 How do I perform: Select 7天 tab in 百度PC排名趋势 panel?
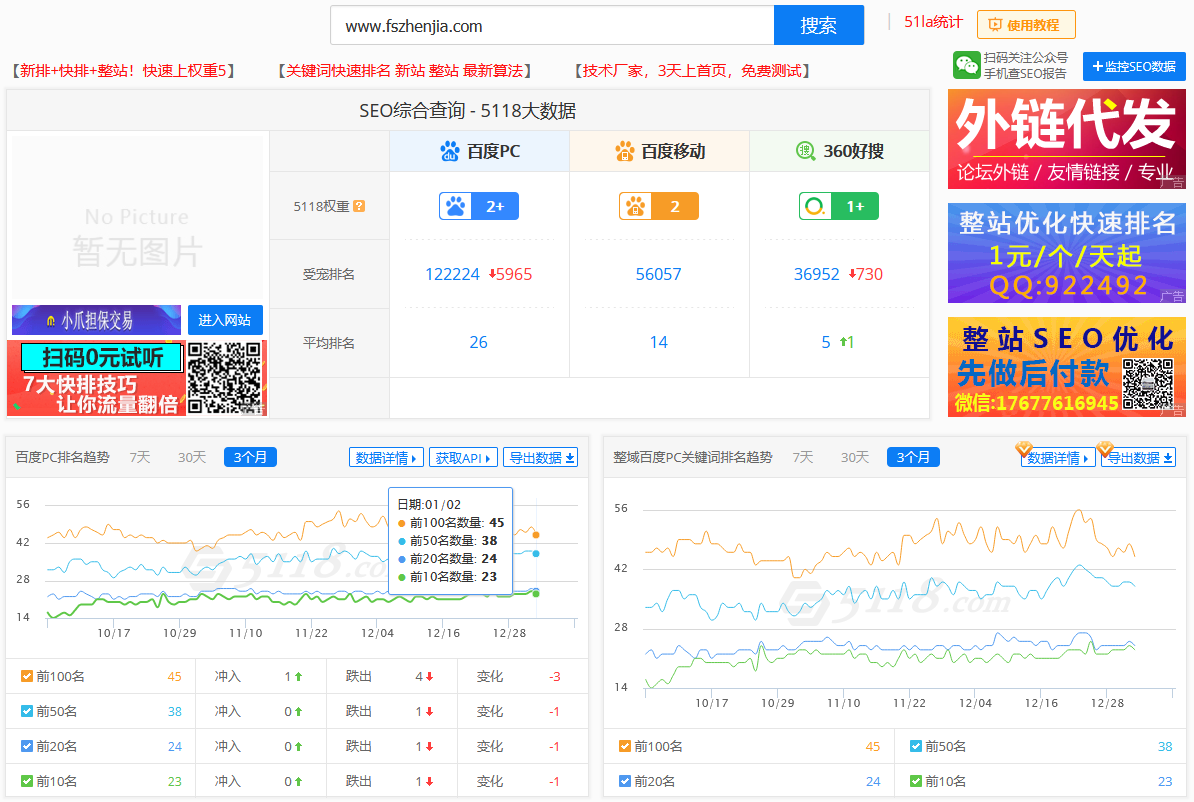(x=140, y=458)
